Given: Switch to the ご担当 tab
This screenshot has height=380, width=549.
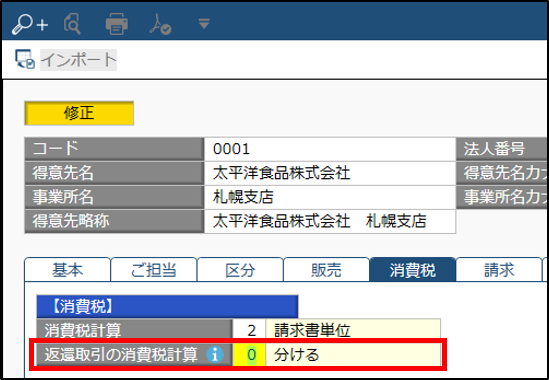Looking at the screenshot, I should click(x=154, y=270).
